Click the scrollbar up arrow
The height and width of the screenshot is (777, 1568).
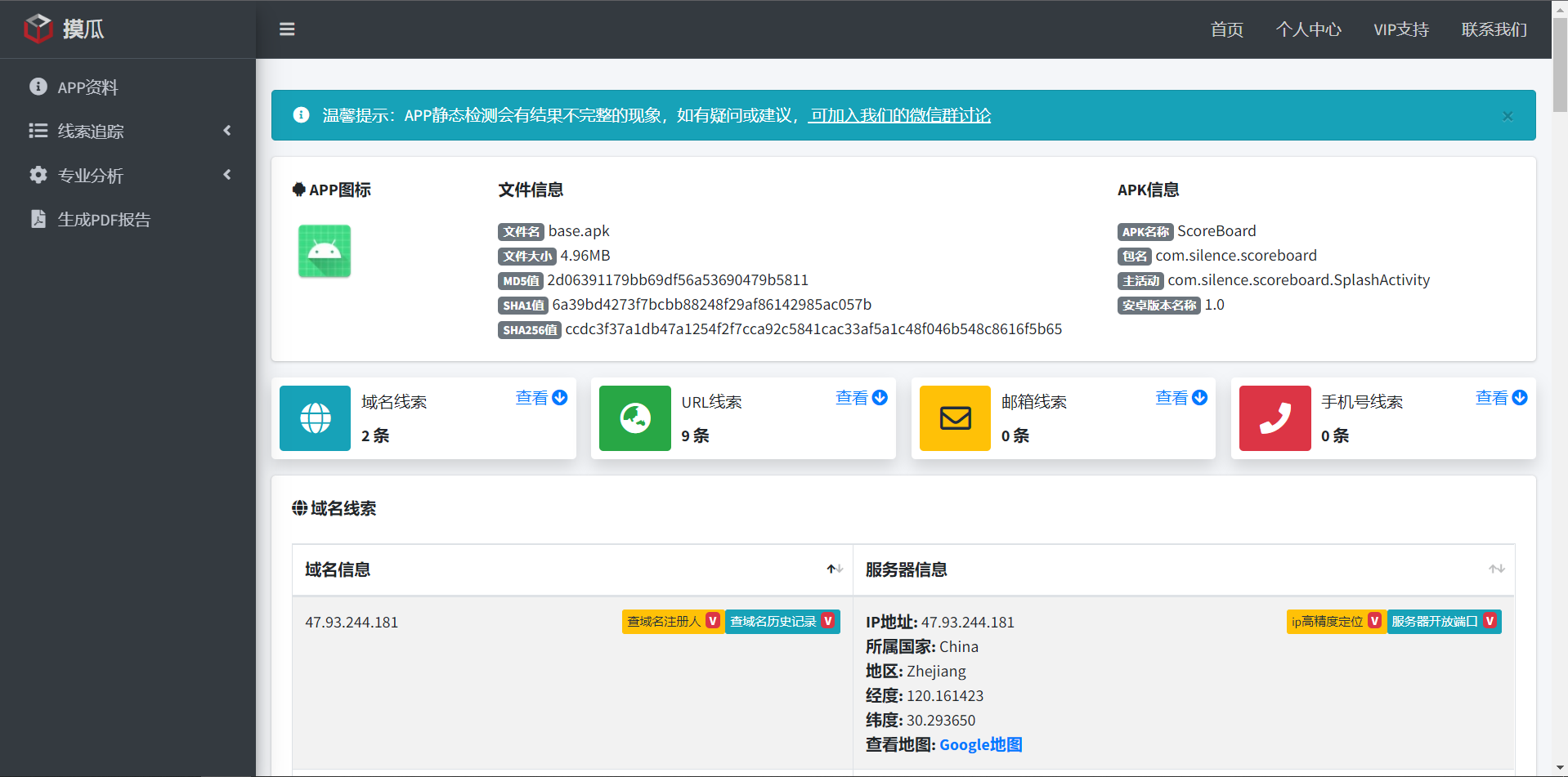(1560, 7)
